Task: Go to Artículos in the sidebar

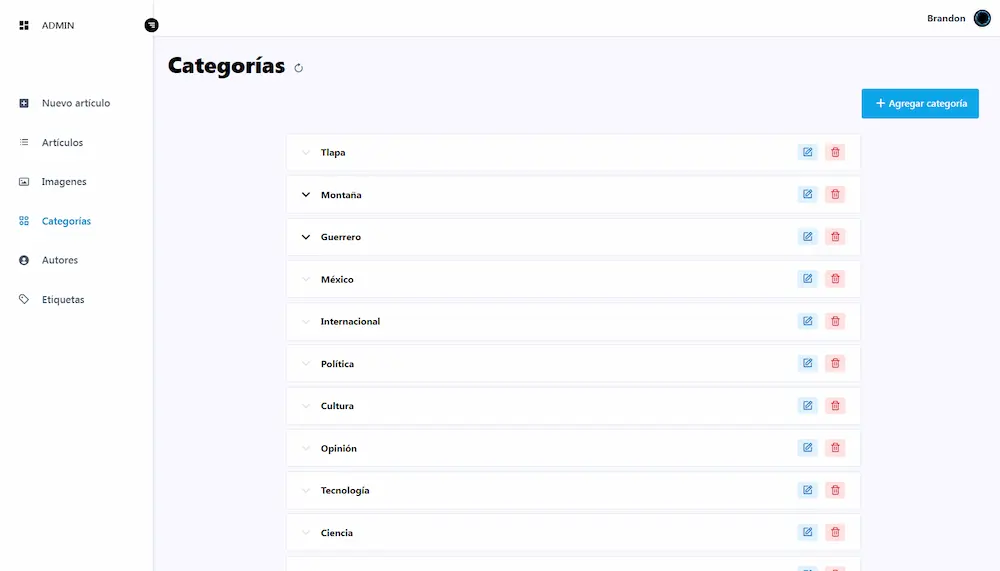Action: tap(62, 143)
